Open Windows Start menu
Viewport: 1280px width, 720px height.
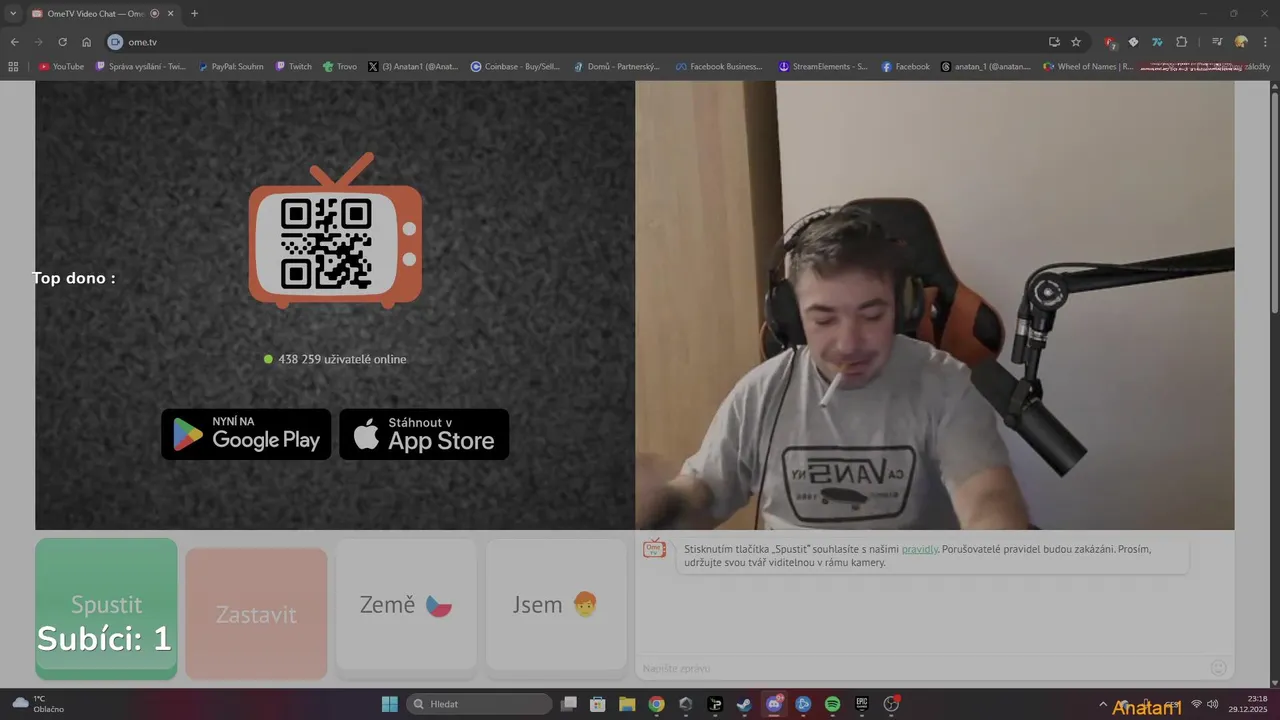(390, 704)
